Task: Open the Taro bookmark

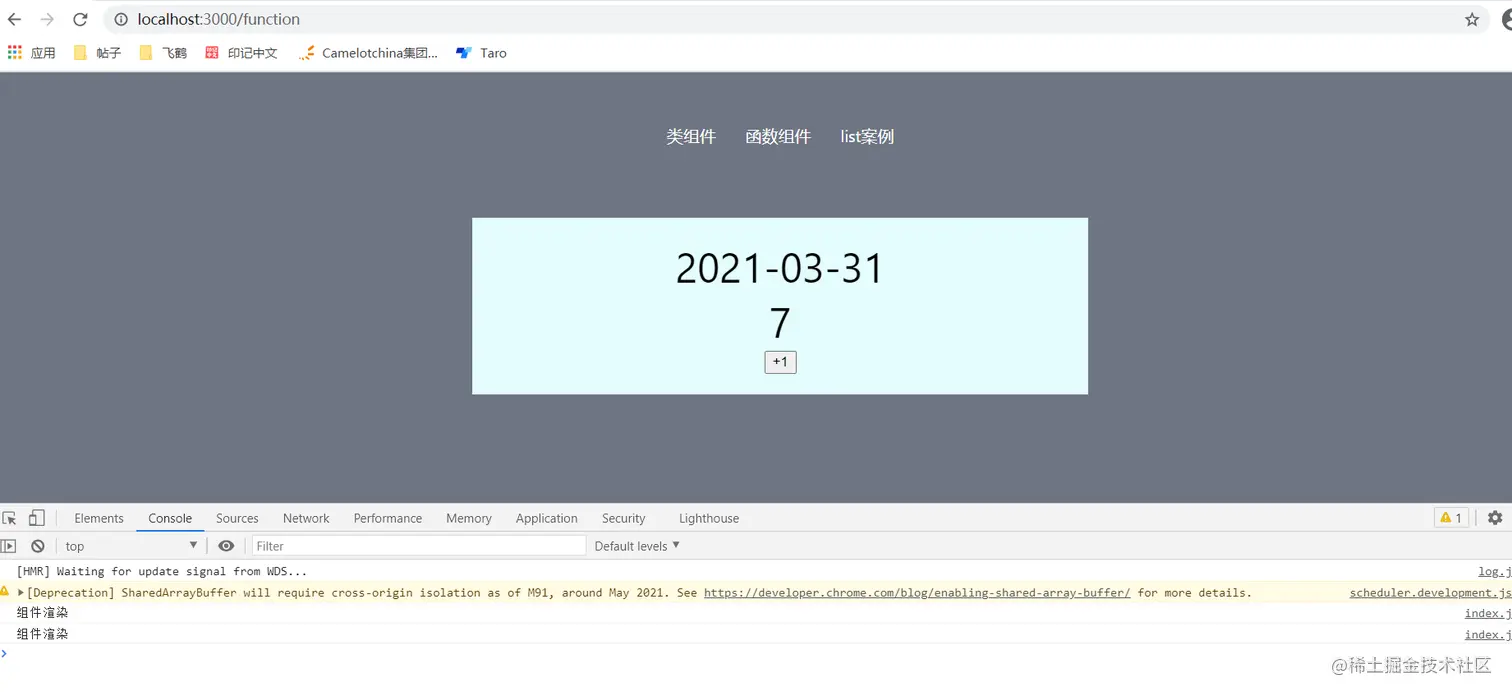Action: pos(480,53)
